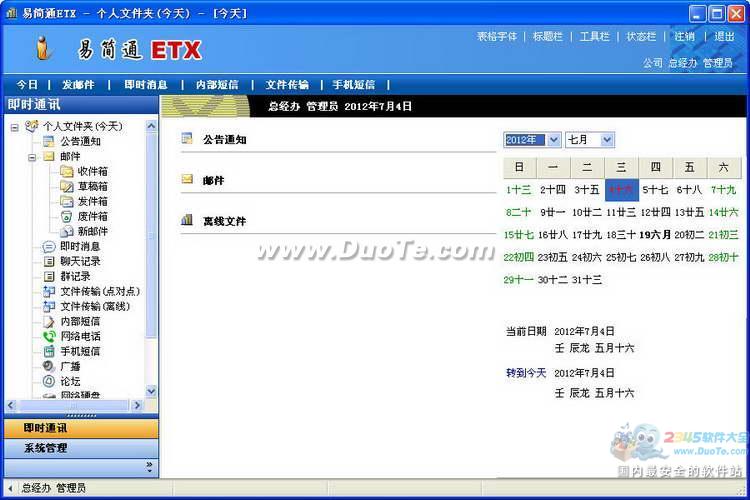The height and width of the screenshot is (500, 750).
Task: Open 发邮件 in the menu bar
Action: 78,85
